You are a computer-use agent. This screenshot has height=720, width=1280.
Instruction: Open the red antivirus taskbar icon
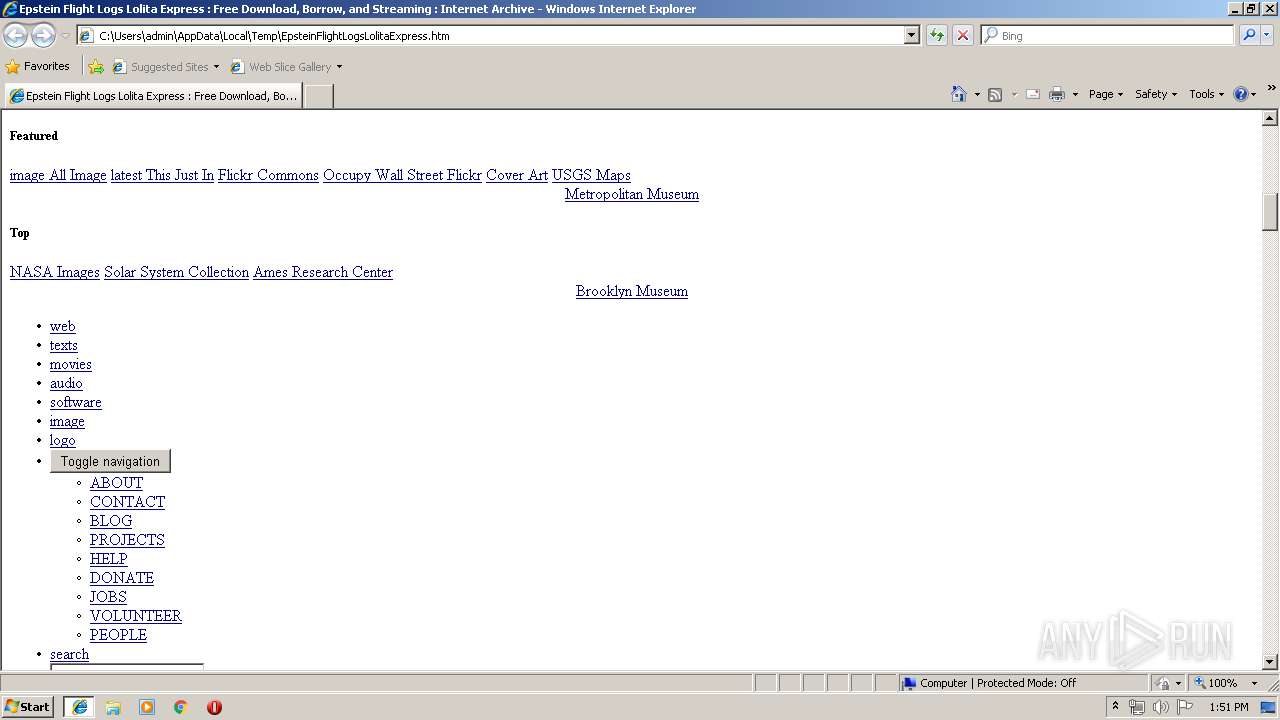214,707
